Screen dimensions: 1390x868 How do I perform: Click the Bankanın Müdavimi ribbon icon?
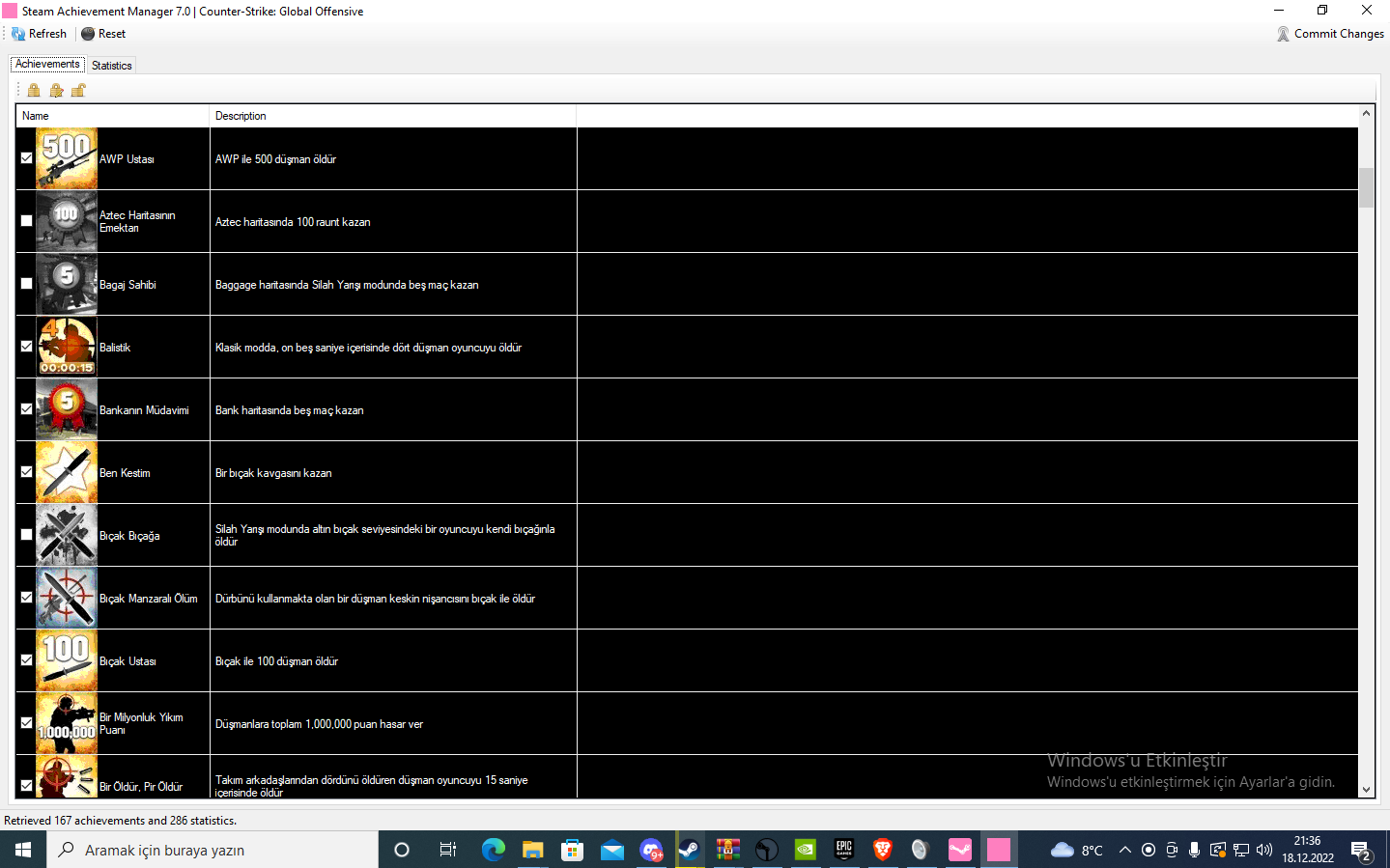pos(67,409)
